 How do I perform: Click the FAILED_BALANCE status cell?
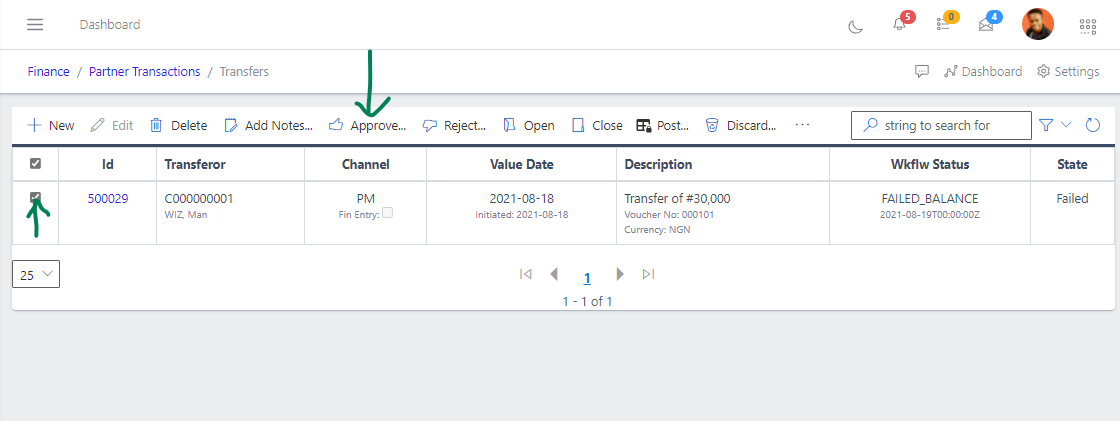pyautogui.click(x=929, y=199)
